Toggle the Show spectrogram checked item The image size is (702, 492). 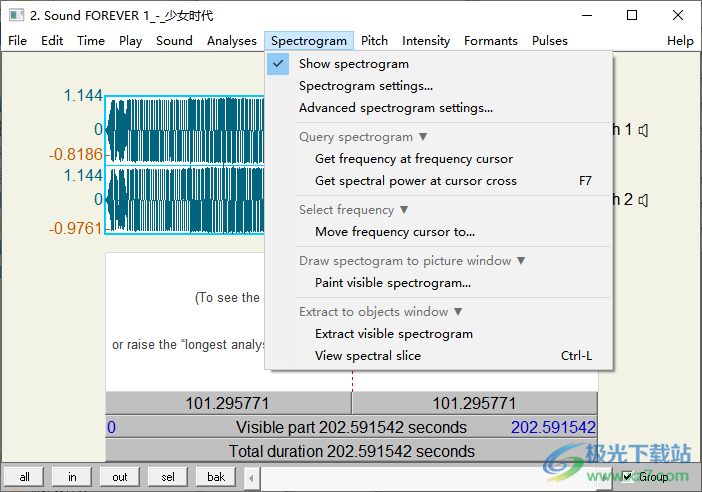353,64
